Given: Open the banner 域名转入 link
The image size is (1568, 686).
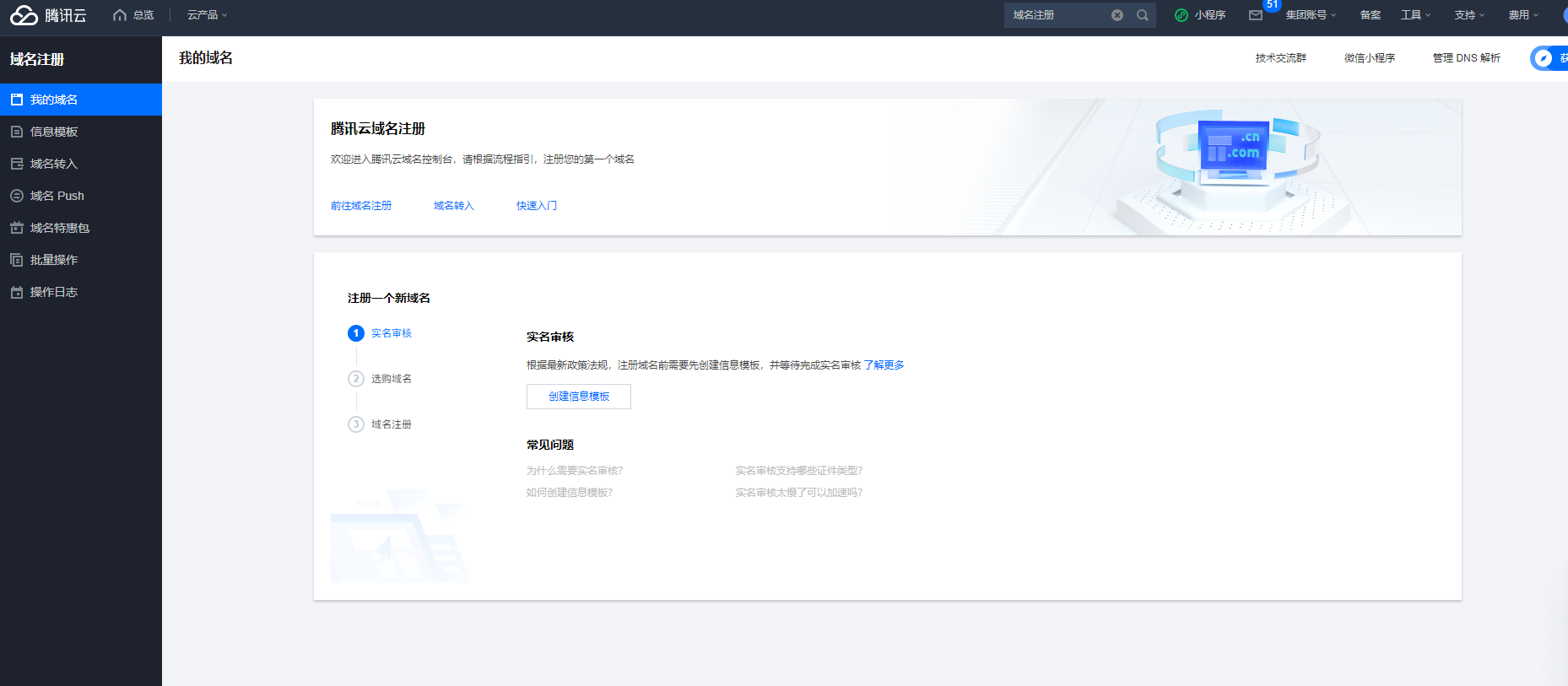Looking at the screenshot, I should pos(454,206).
